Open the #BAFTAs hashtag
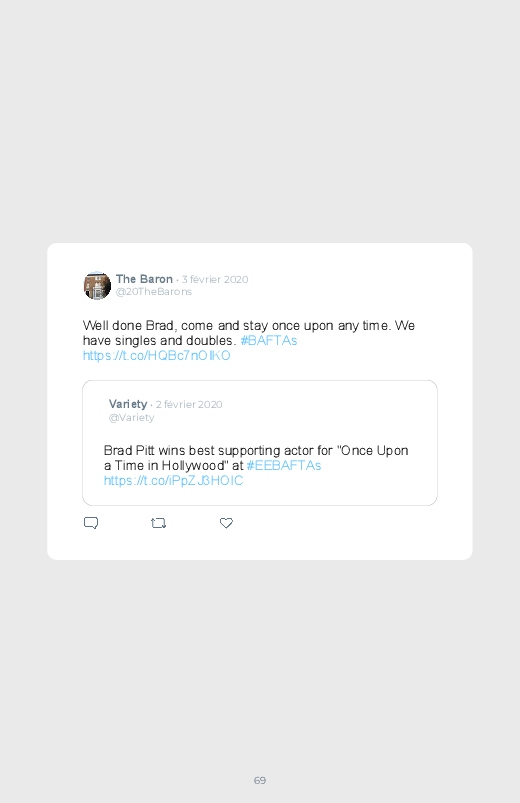The width and height of the screenshot is (520, 803). pyautogui.click(x=269, y=341)
